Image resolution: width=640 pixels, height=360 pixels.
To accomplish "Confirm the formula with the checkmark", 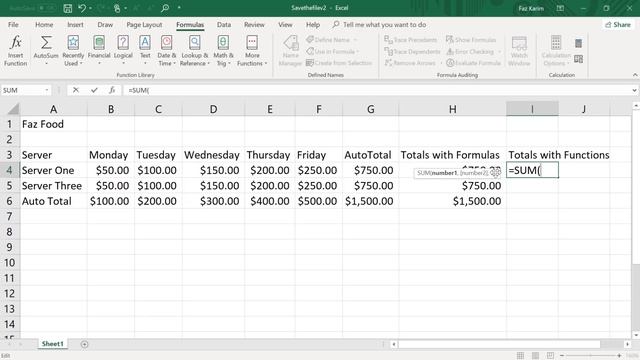I will click(94, 90).
